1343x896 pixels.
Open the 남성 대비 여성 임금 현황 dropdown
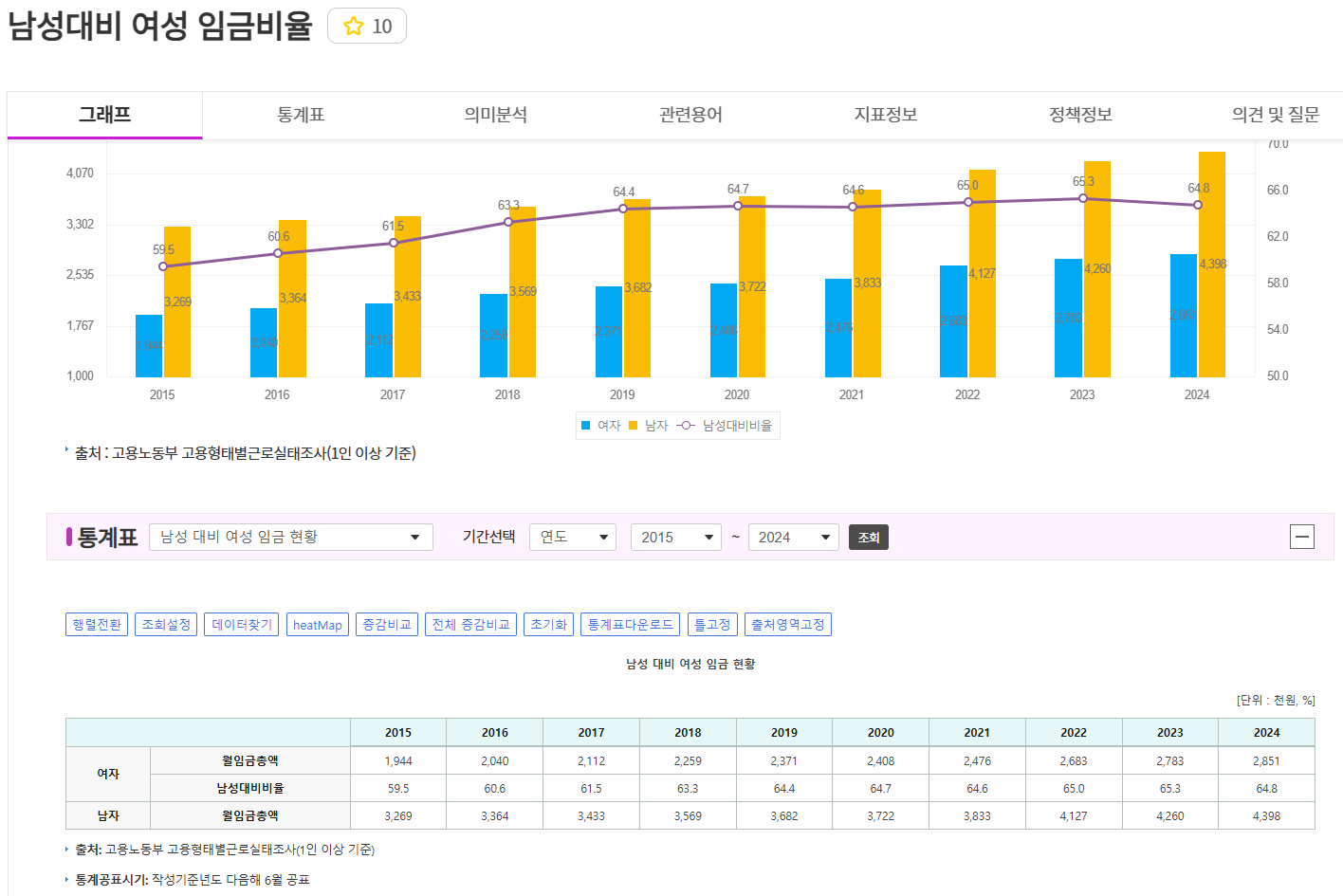coord(290,537)
